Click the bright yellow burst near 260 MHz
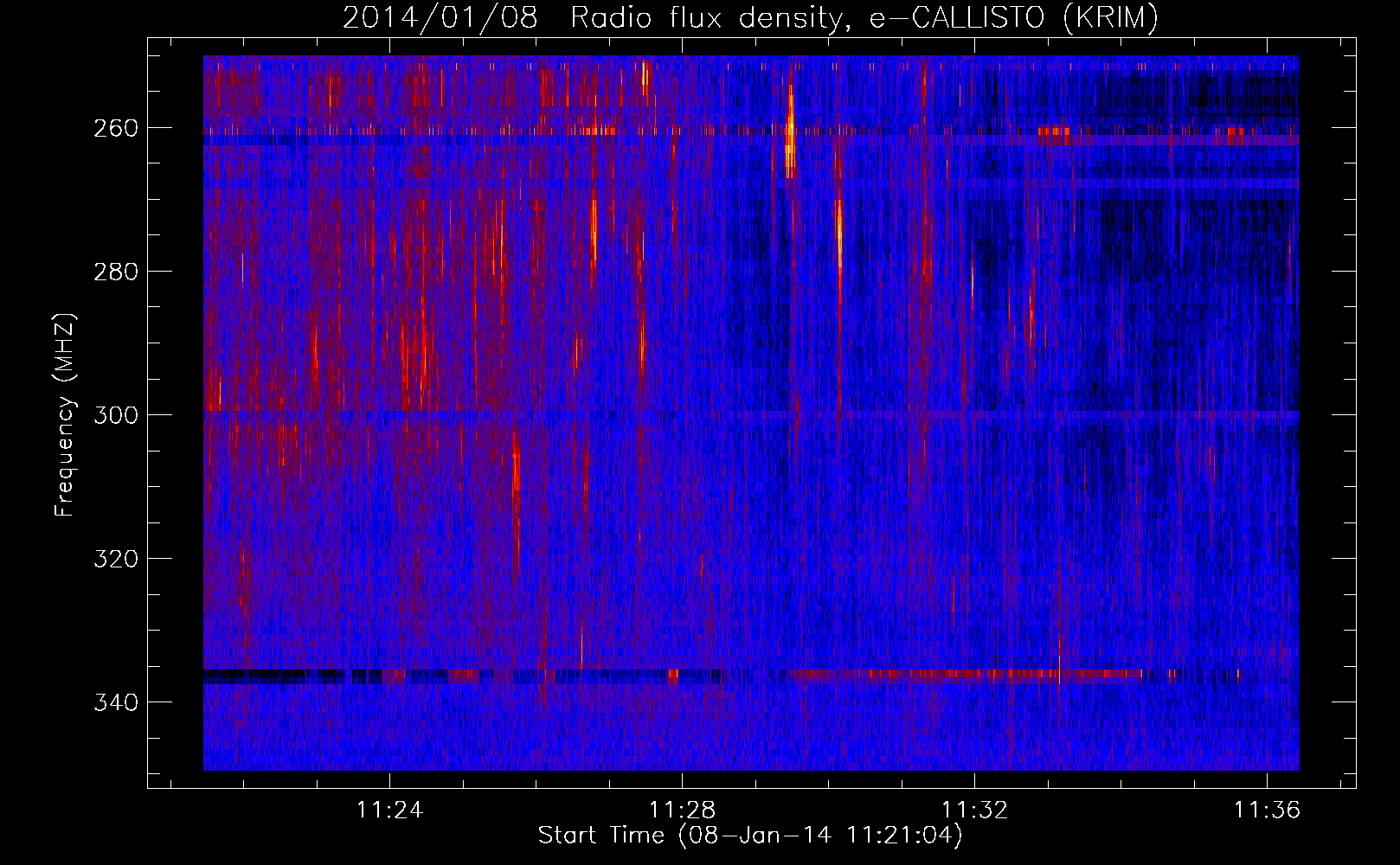 click(x=790, y=130)
